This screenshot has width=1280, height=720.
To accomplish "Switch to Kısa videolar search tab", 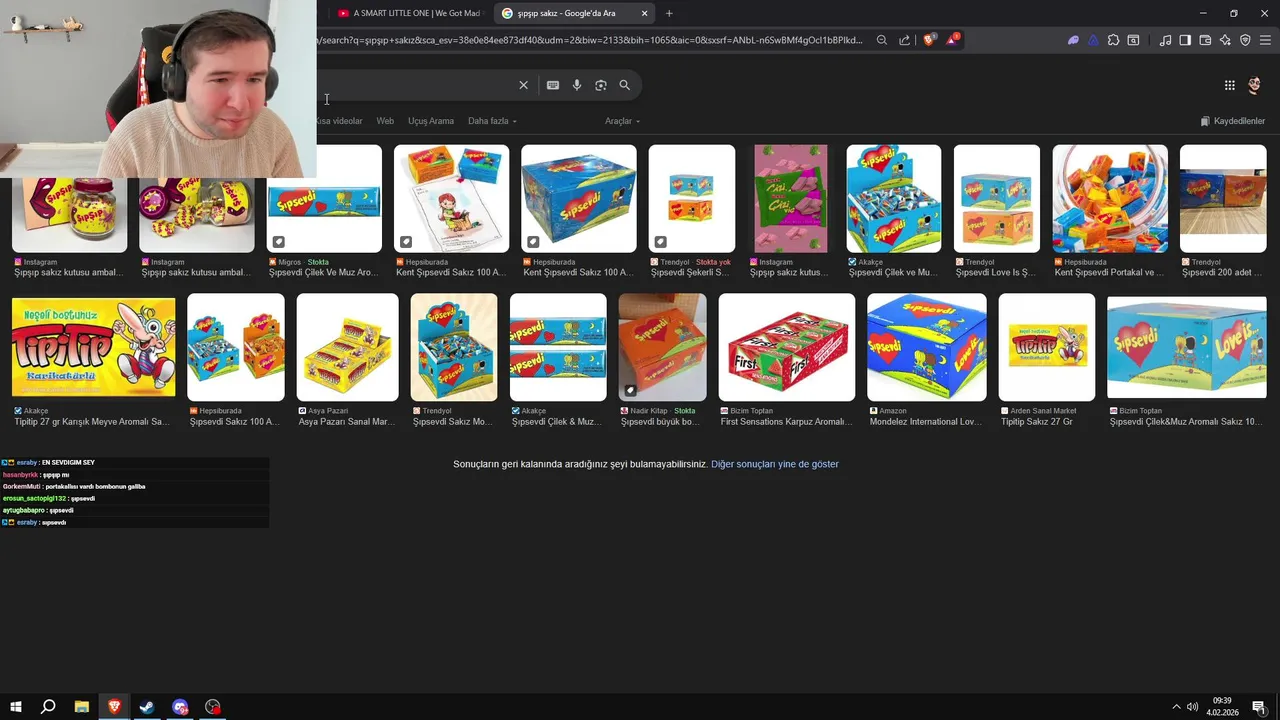I will [339, 121].
